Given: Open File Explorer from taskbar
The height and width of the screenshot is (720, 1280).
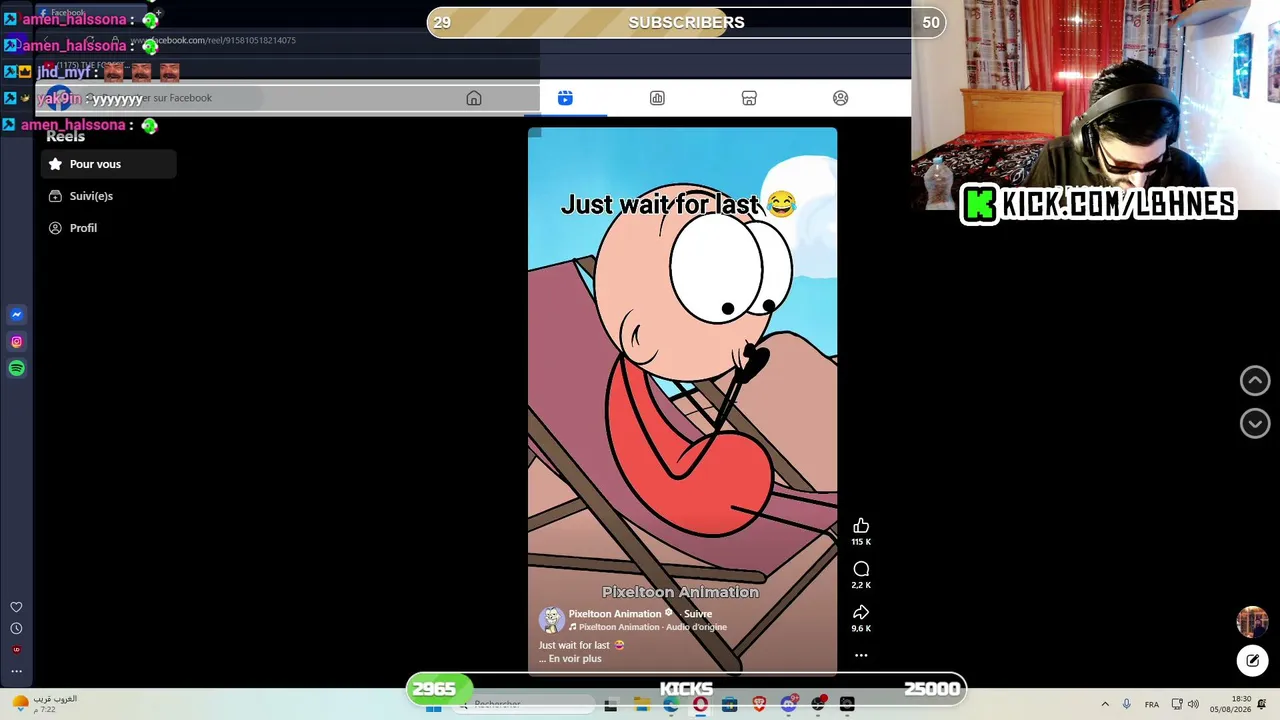Looking at the screenshot, I should 642,705.
